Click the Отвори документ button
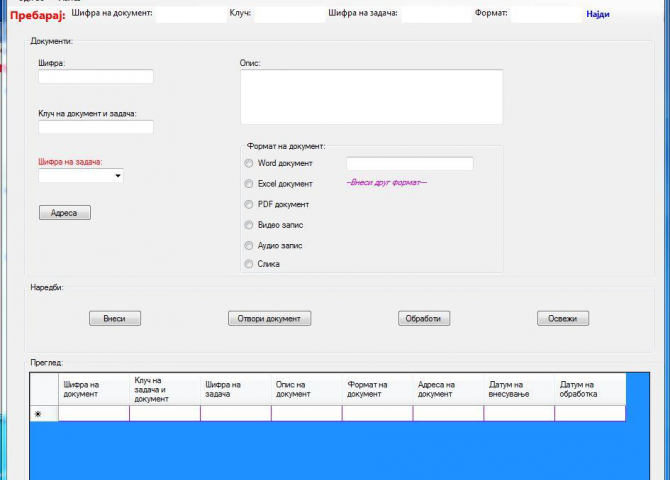670x480 pixels. point(269,318)
